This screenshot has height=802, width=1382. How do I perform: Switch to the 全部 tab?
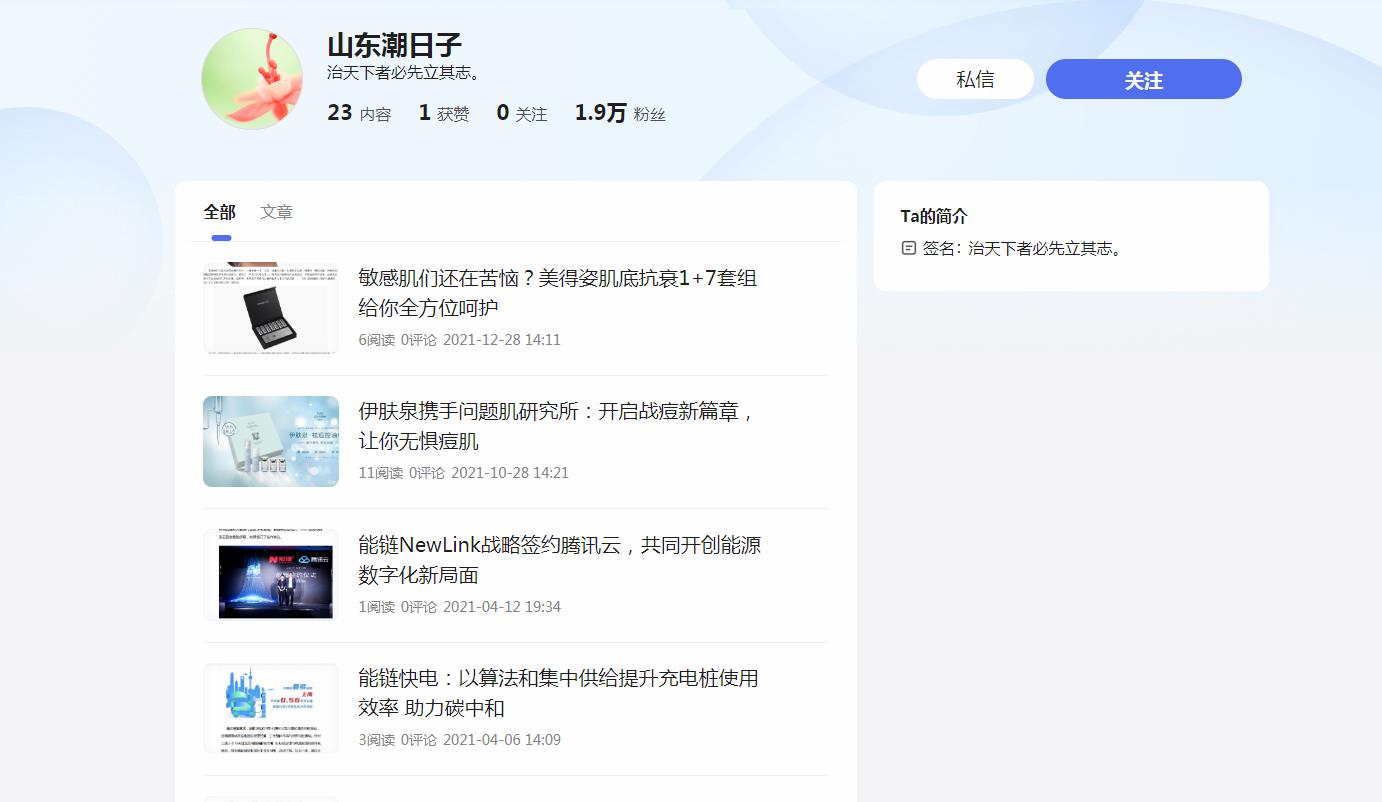tap(220, 212)
